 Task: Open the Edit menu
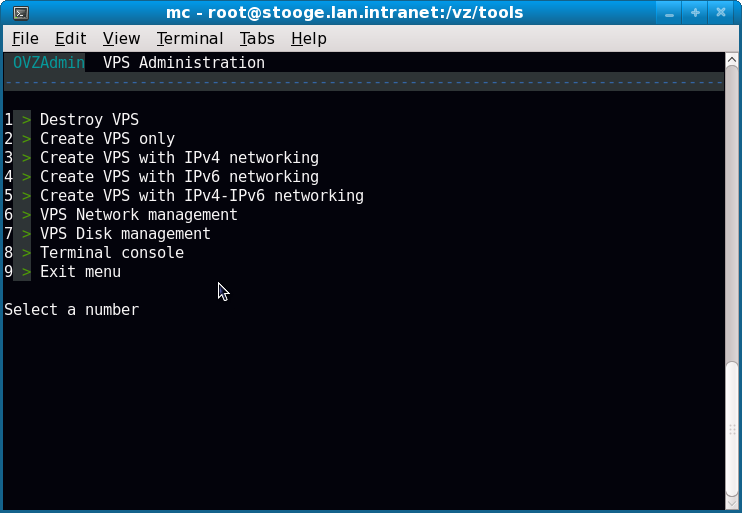pos(70,38)
